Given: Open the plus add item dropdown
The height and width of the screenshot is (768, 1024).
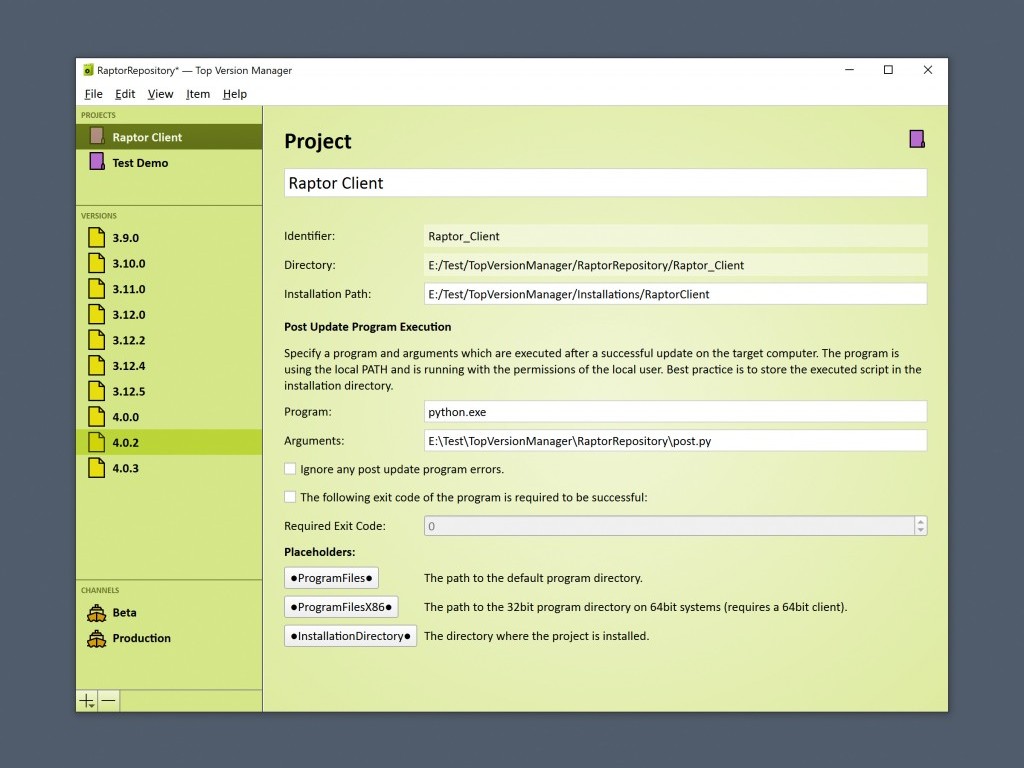Looking at the screenshot, I should tap(87, 701).
